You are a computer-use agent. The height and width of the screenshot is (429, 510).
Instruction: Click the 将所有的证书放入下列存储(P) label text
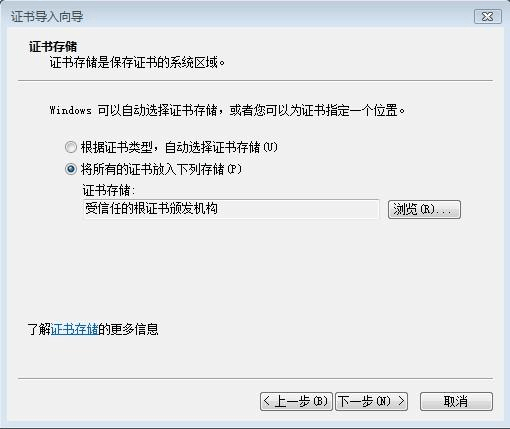[161, 169]
